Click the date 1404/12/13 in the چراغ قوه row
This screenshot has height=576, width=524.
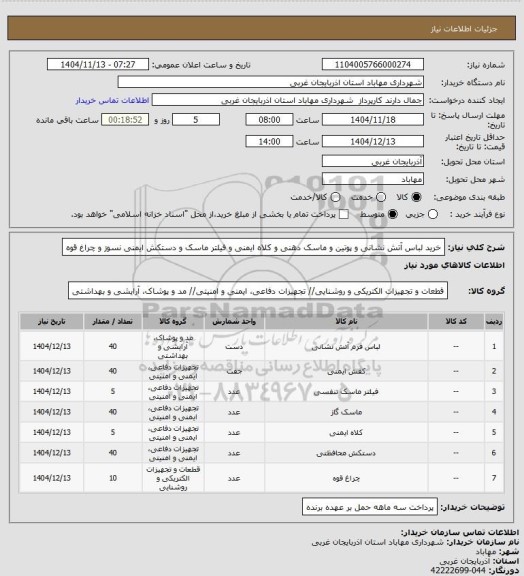(51, 478)
